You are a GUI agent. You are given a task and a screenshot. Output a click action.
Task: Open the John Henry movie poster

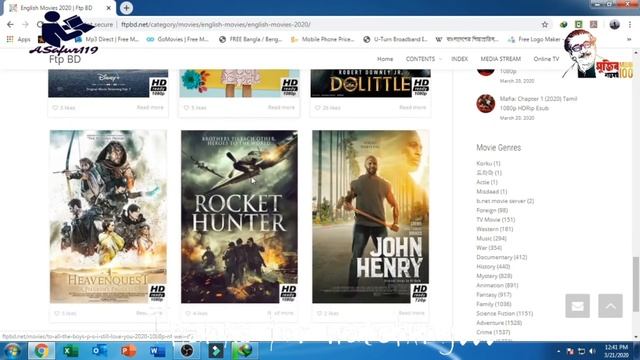[x=371, y=217]
